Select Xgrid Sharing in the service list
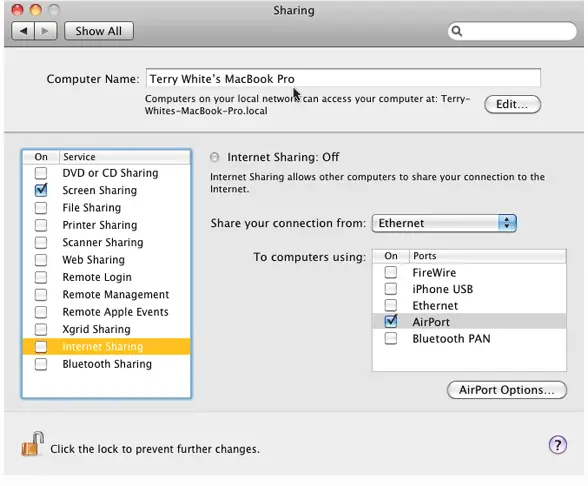The height and width of the screenshot is (486, 588). (106, 329)
